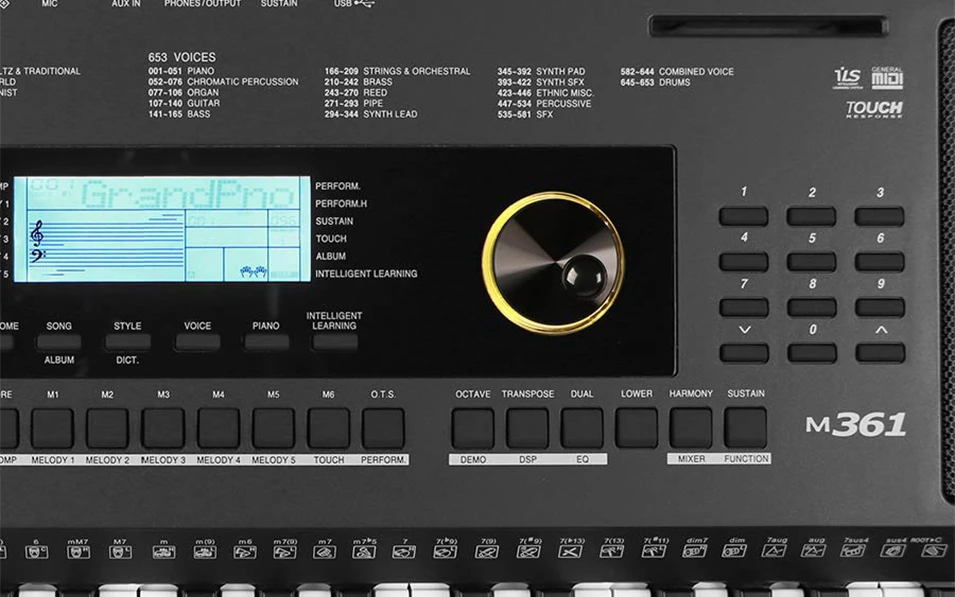Tap the percussion icon labeled 7(#11)
955x597 pixels.
coord(654,551)
